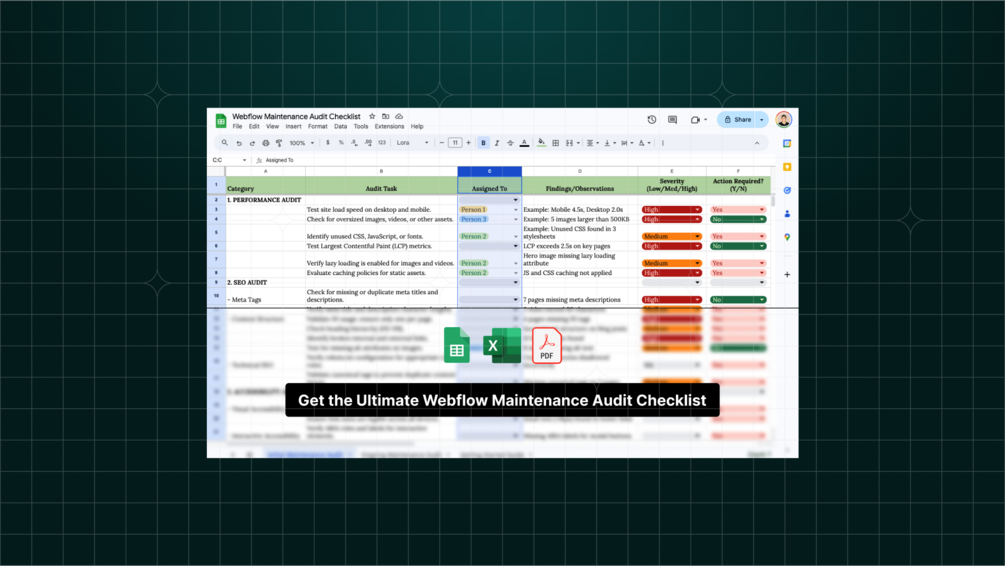The height and width of the screenshot is (566, 1005).
Task: Open Google Maps in the side panel
Action: pos(787,237)
